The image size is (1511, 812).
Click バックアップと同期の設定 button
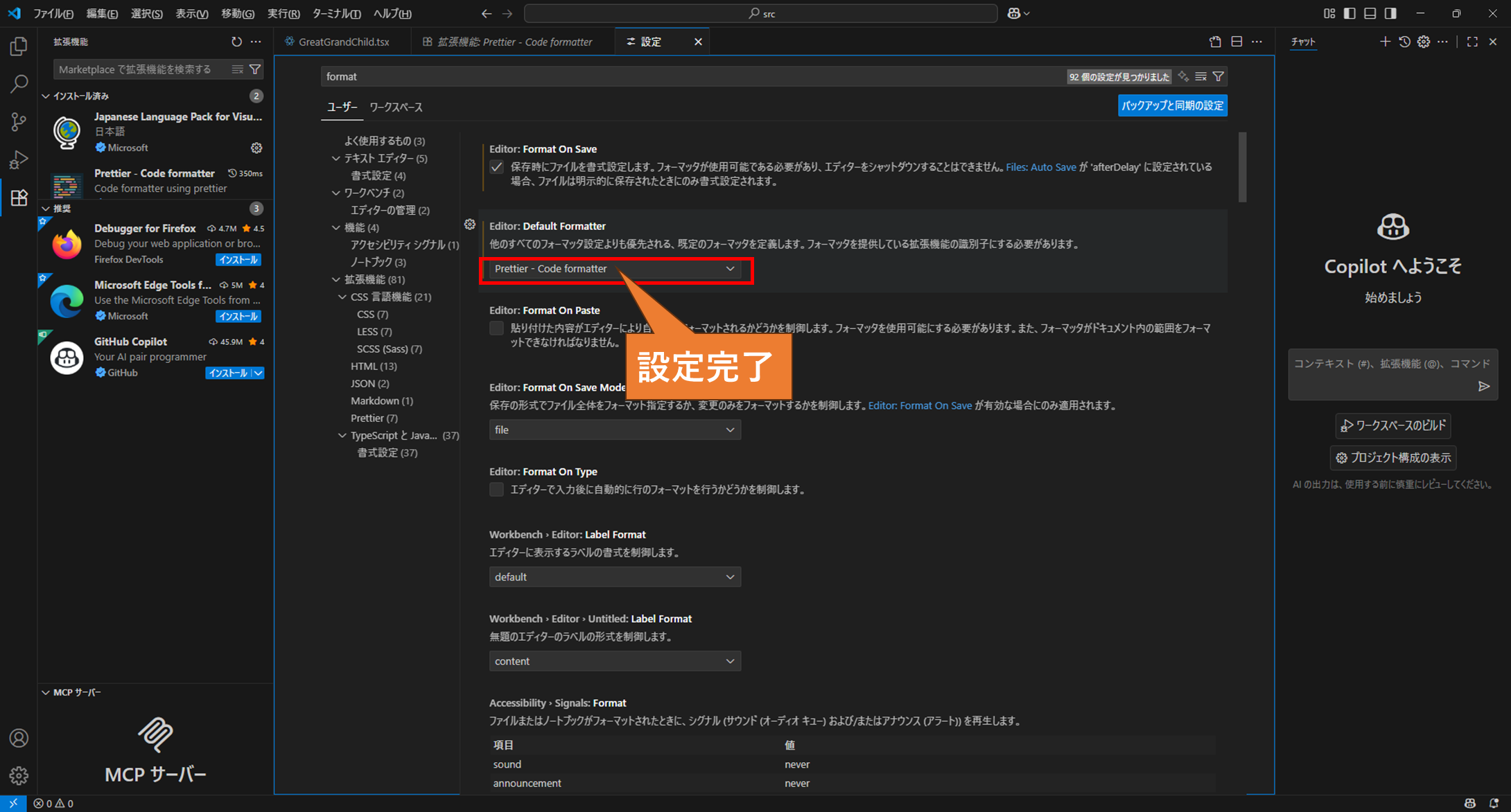click(1173, 105)
